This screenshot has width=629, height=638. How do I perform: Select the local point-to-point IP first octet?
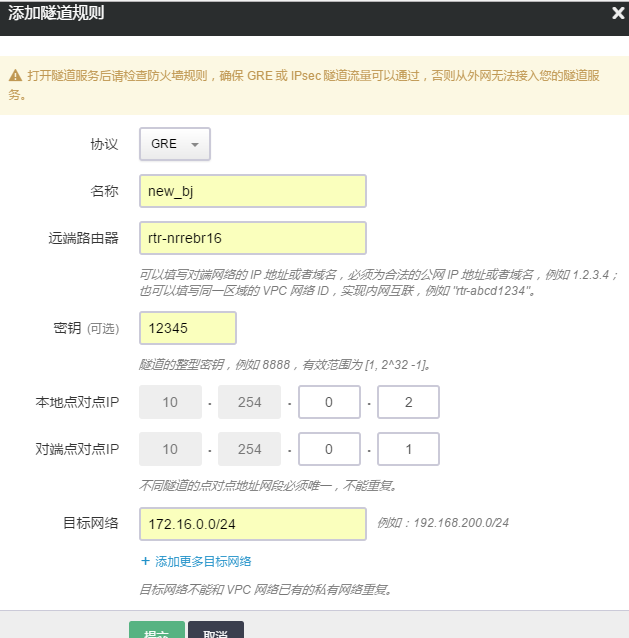click(x=170, y=403)
